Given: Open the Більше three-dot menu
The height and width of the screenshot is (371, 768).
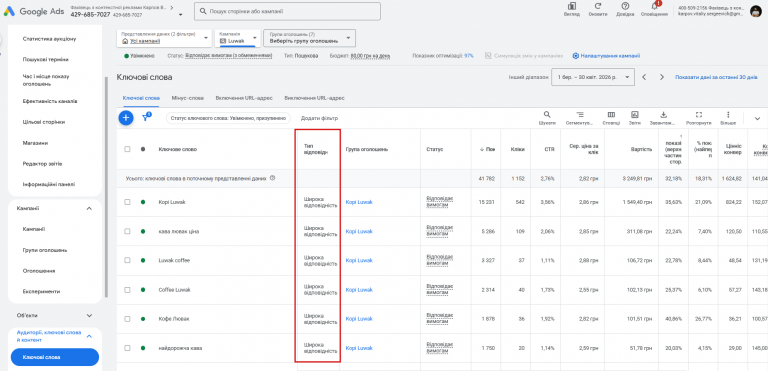Looking at the screenshot, I should click(x=728, y=115).
